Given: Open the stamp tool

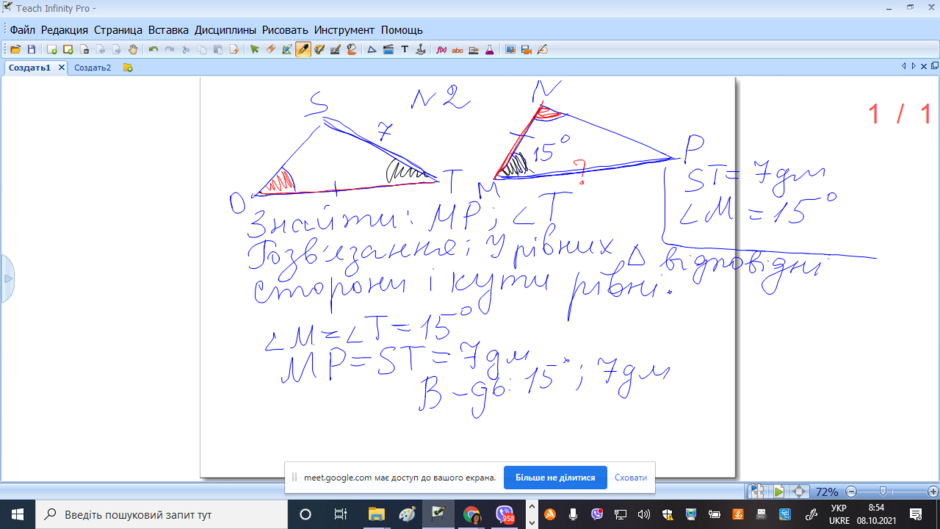Looking at the screenshot, I should (421, 50).
